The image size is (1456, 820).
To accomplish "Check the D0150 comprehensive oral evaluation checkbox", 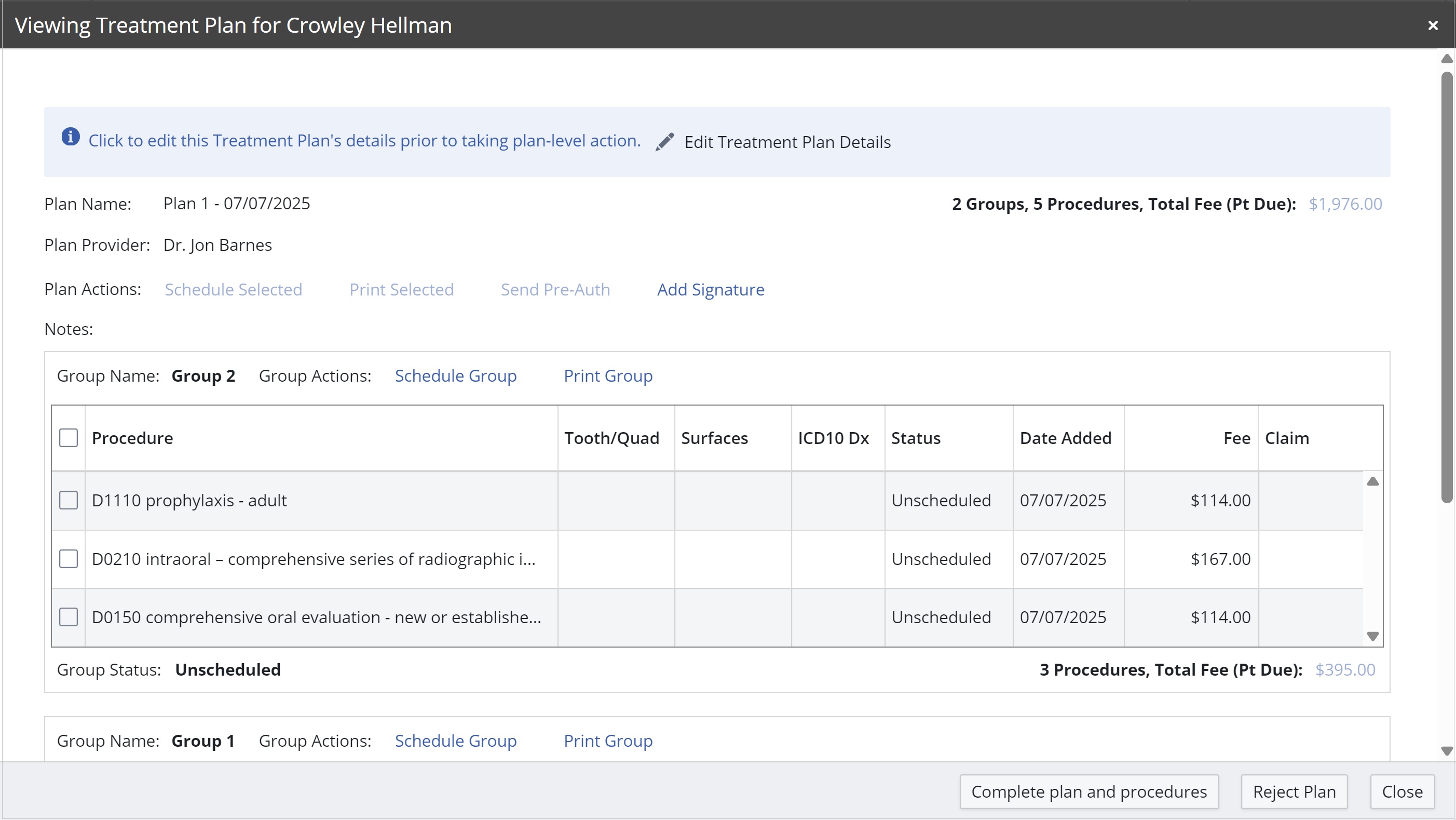I will (x=69, y=617).
